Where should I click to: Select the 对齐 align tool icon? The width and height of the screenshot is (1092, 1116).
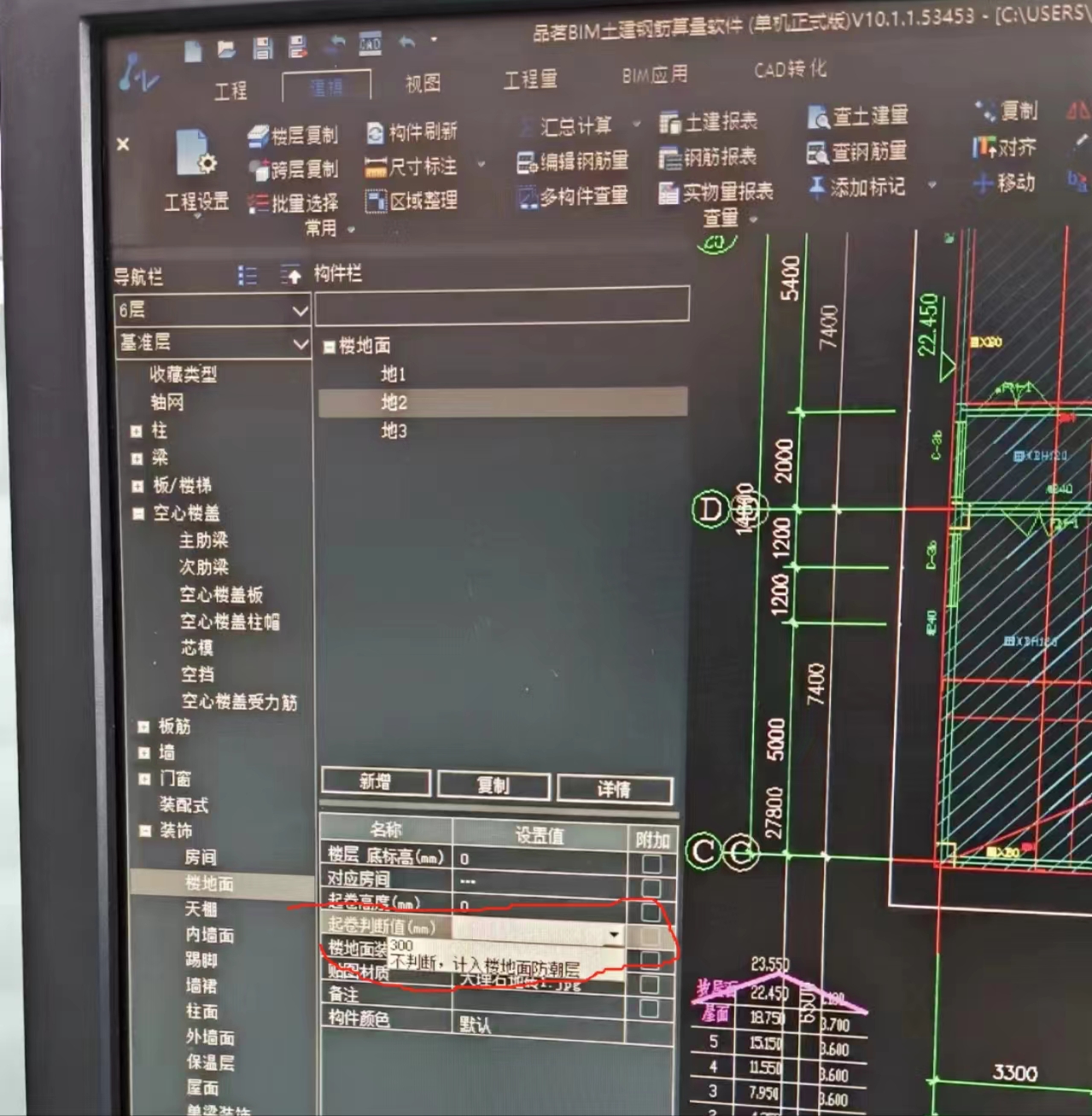984,148
